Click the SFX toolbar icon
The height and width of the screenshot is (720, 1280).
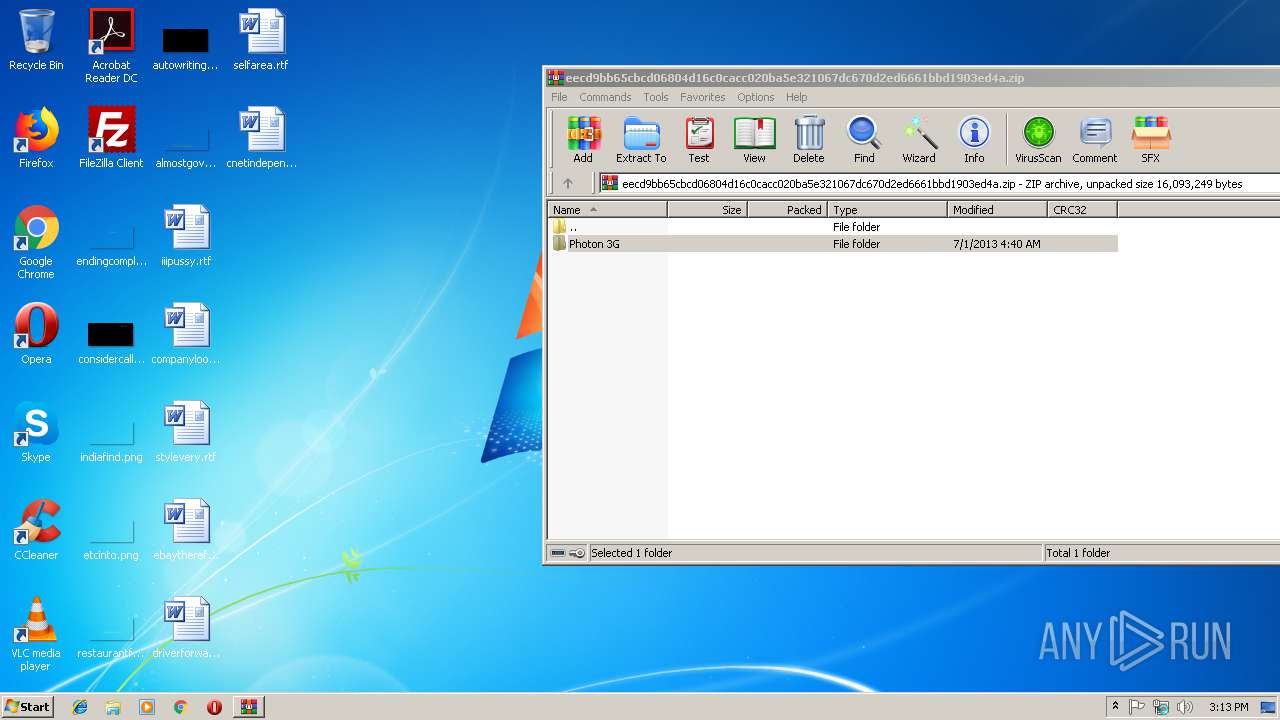1151,139
